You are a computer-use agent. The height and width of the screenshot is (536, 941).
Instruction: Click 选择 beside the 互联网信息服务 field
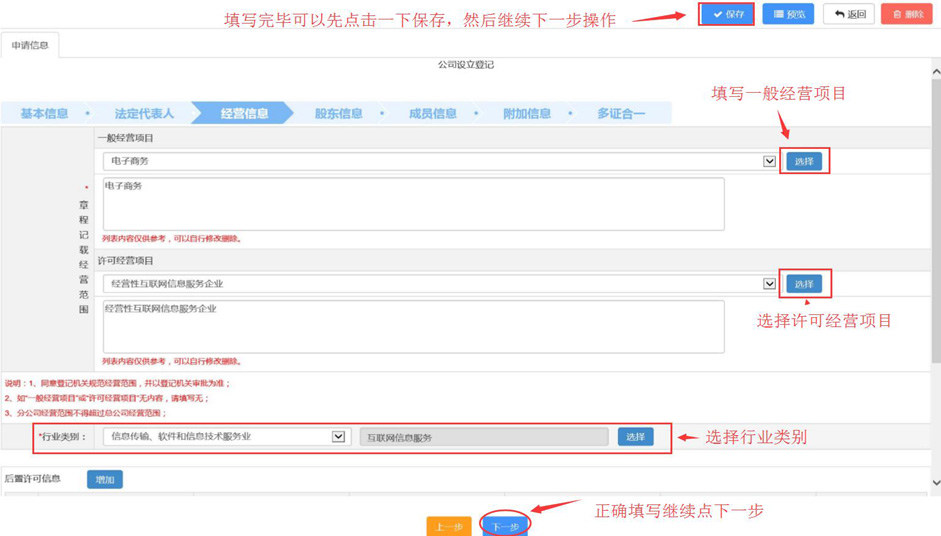[x=635, y=437]
